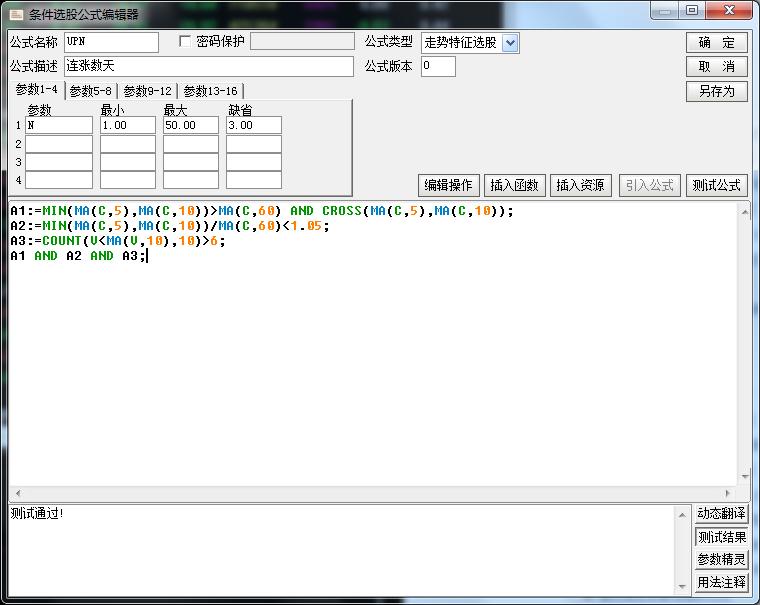Image resolution: width=760 pixels, height=605 pixels.
Task: Expand the 公式类型 dropdown arrow
Action: [510, 43]
